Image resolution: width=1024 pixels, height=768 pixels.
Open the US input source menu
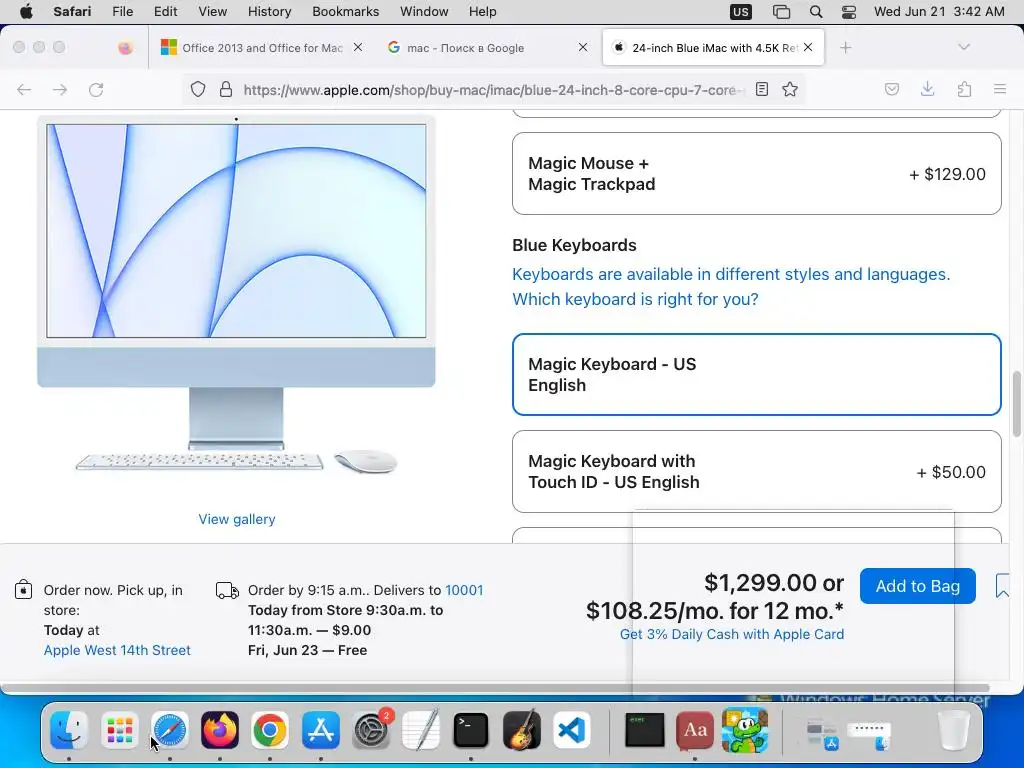click(741, 12)
